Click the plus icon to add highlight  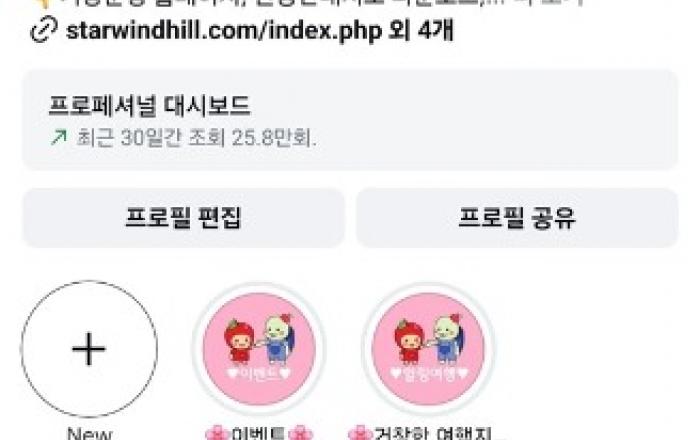(89, 349)
